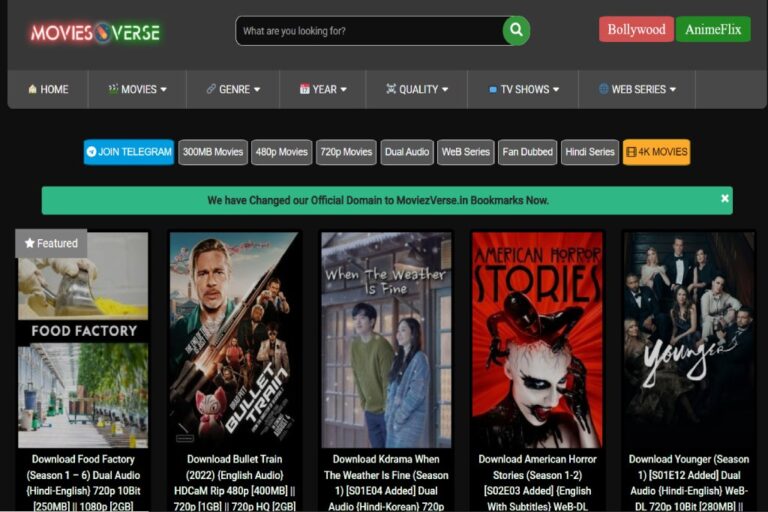Click the green search magnifier button
This screenshot has width=768, height=512.
[516, 30]
